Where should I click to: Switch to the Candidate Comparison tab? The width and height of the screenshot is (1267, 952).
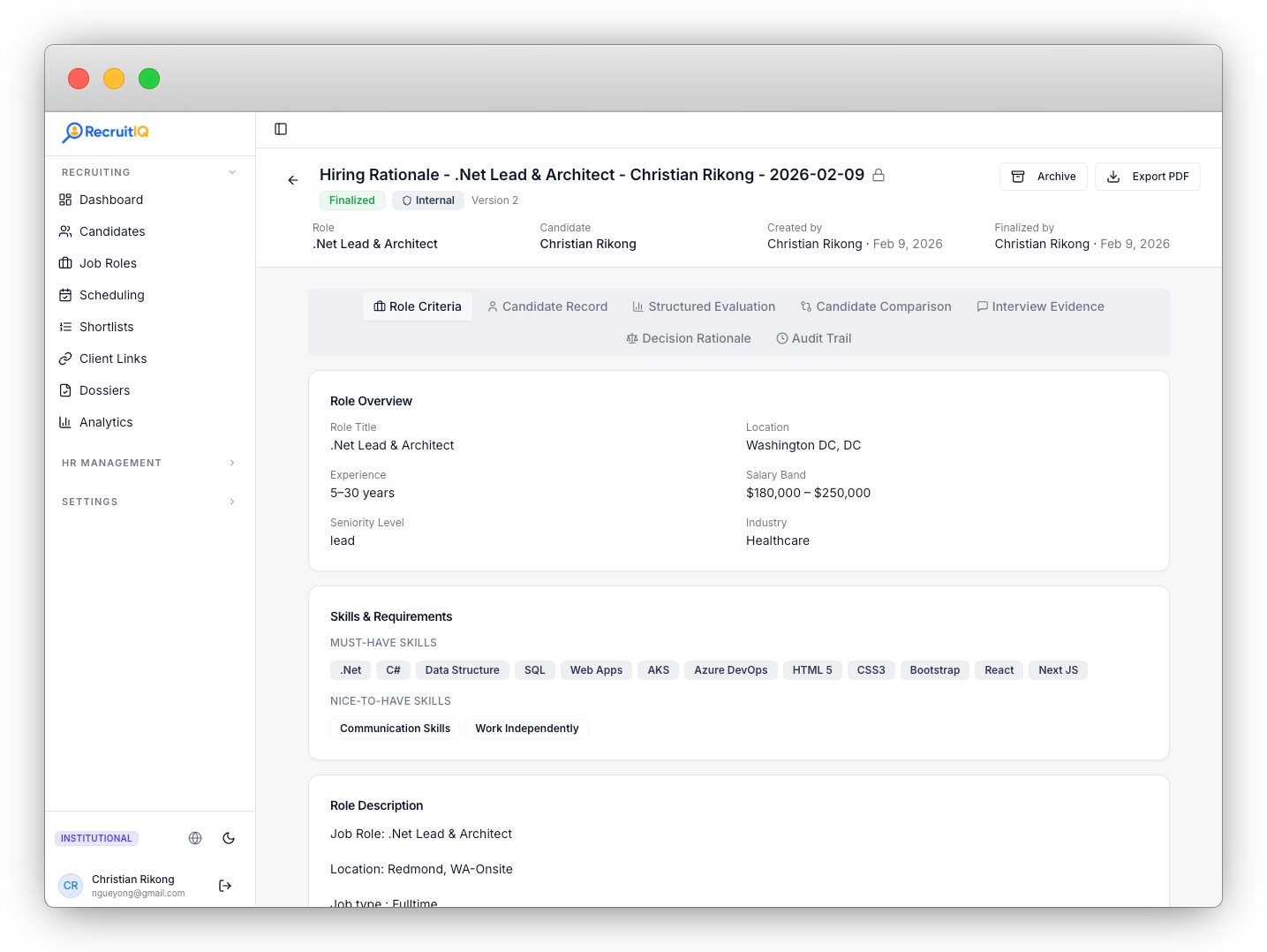[876, 306]
